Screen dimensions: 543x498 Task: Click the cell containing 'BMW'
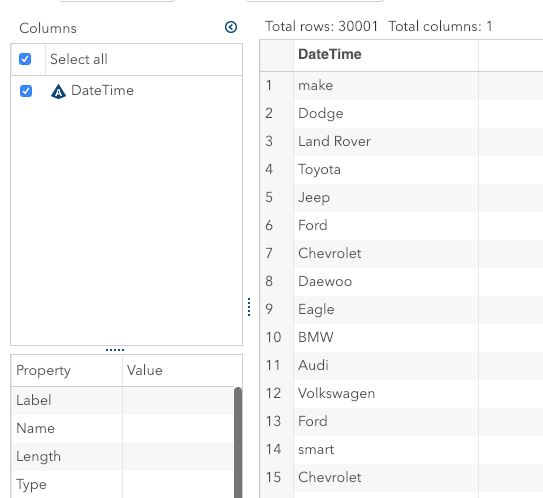386,338
